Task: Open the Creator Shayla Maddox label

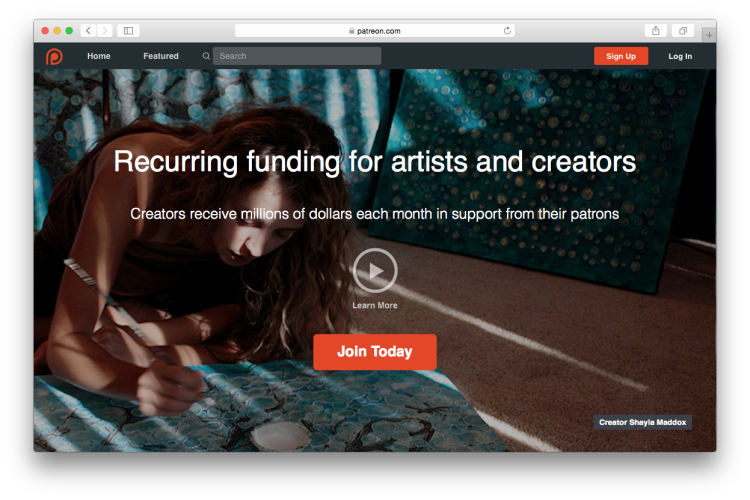Action: [643, 422]
